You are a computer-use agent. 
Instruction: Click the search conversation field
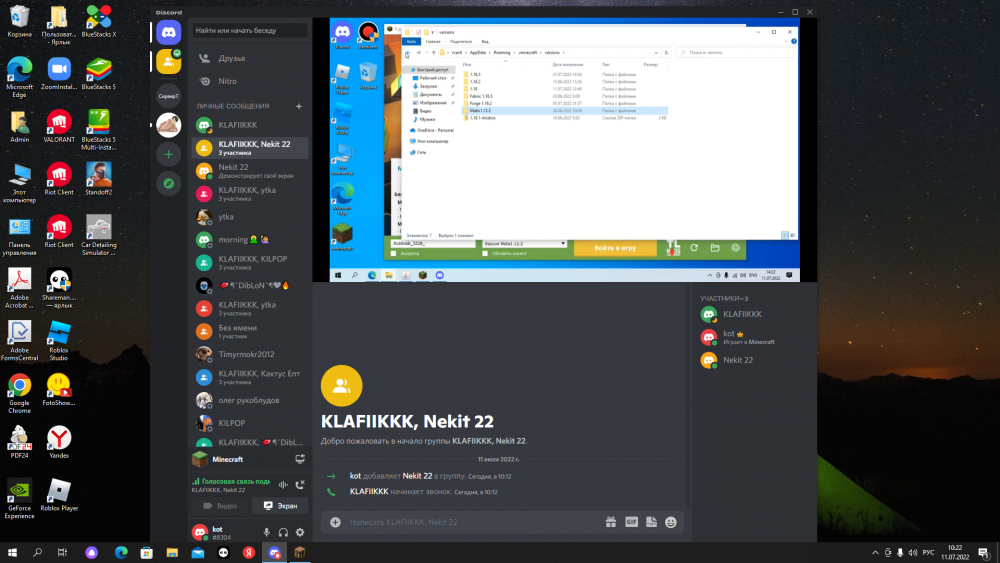249,31
